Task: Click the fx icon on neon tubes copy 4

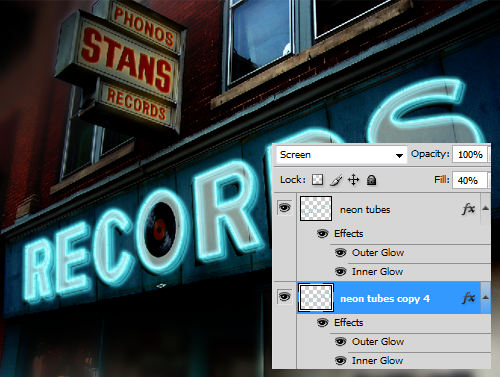Action: 468,298
